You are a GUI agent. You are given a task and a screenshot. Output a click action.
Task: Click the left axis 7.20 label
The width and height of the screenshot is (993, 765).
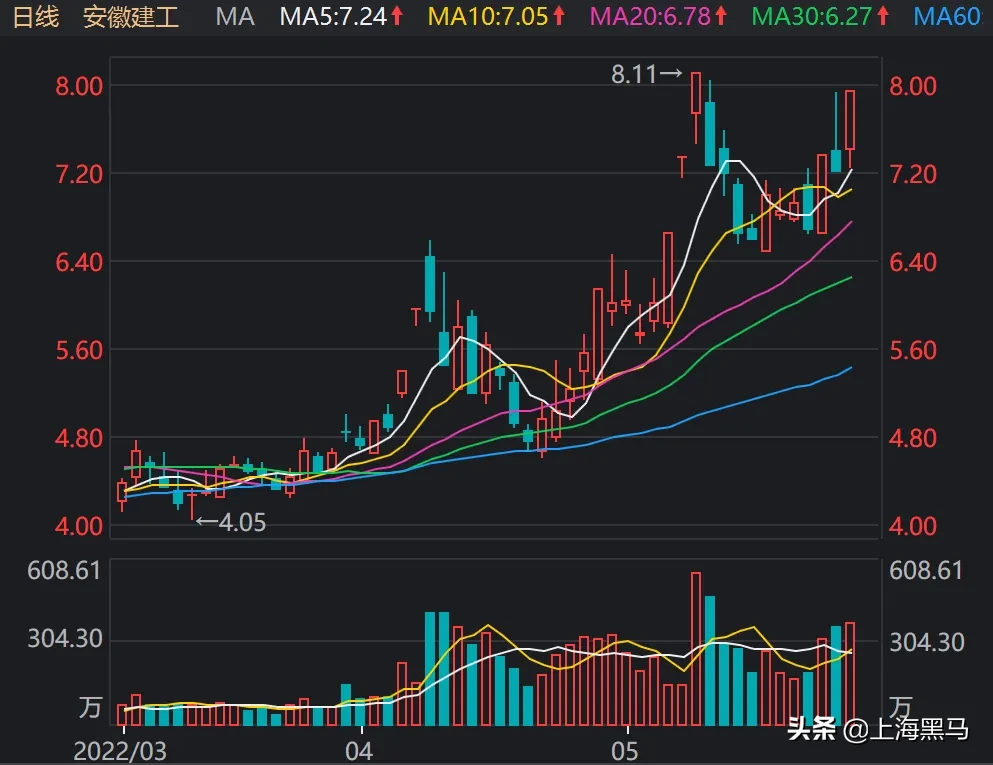[x=79, y=174]
